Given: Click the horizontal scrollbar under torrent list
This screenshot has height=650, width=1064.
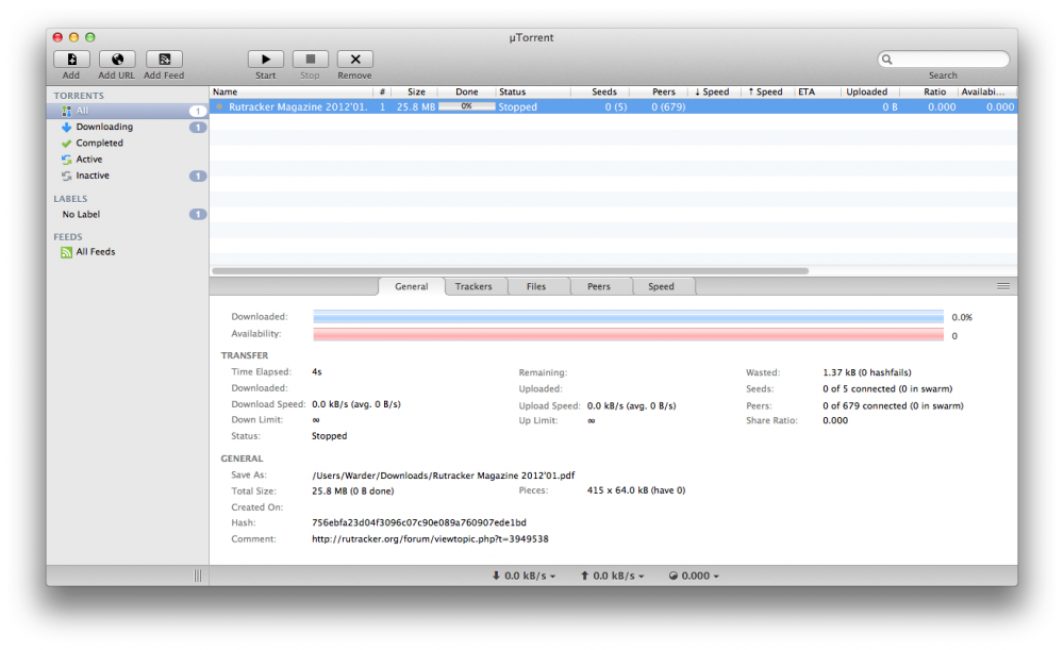Looking at the screenshot, I should pos(510,271).
